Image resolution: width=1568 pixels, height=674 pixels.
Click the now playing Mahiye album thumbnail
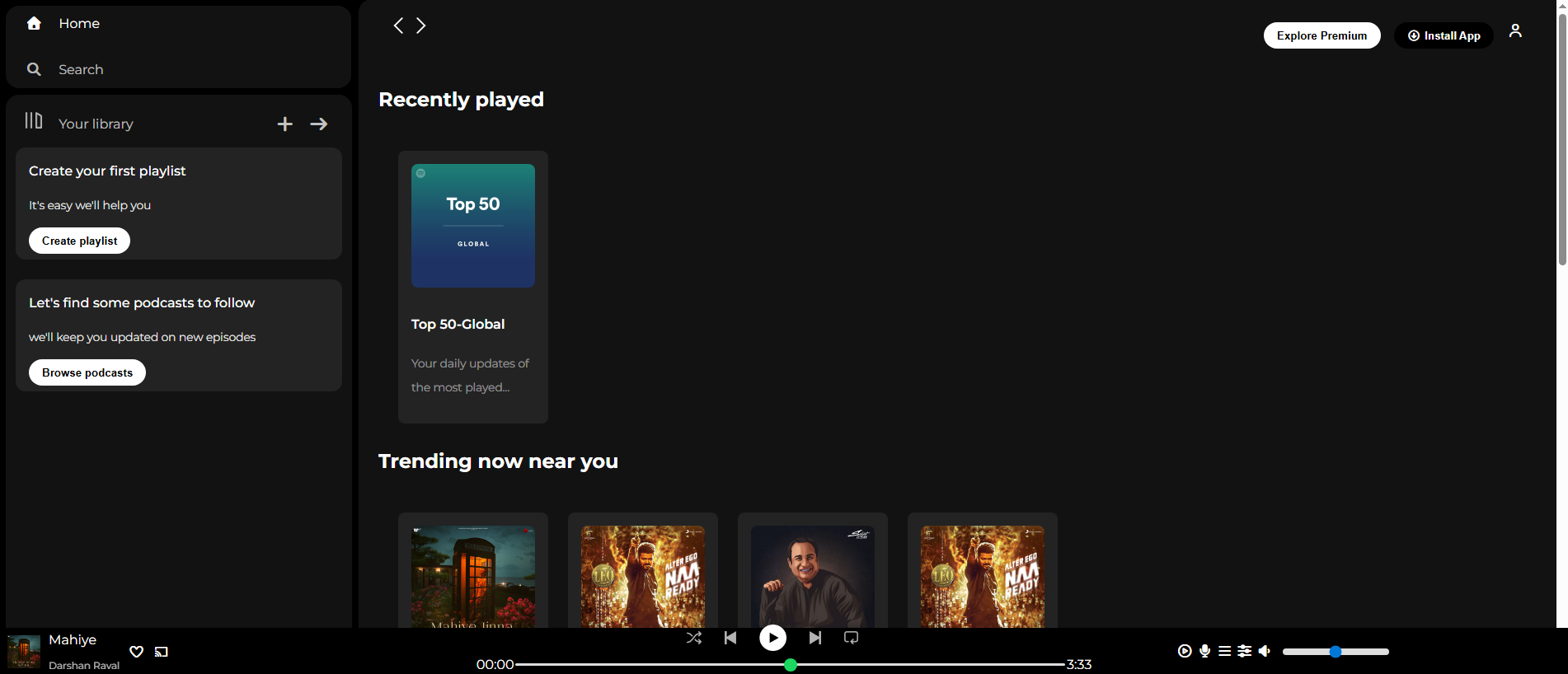[x=24, y=652]
